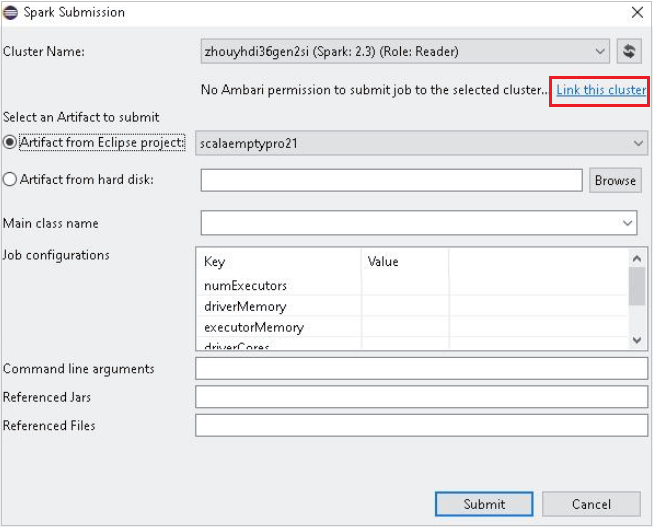Focus the Command line arguments field
This screenshot has width=653, height=527.
coord(421,368)
